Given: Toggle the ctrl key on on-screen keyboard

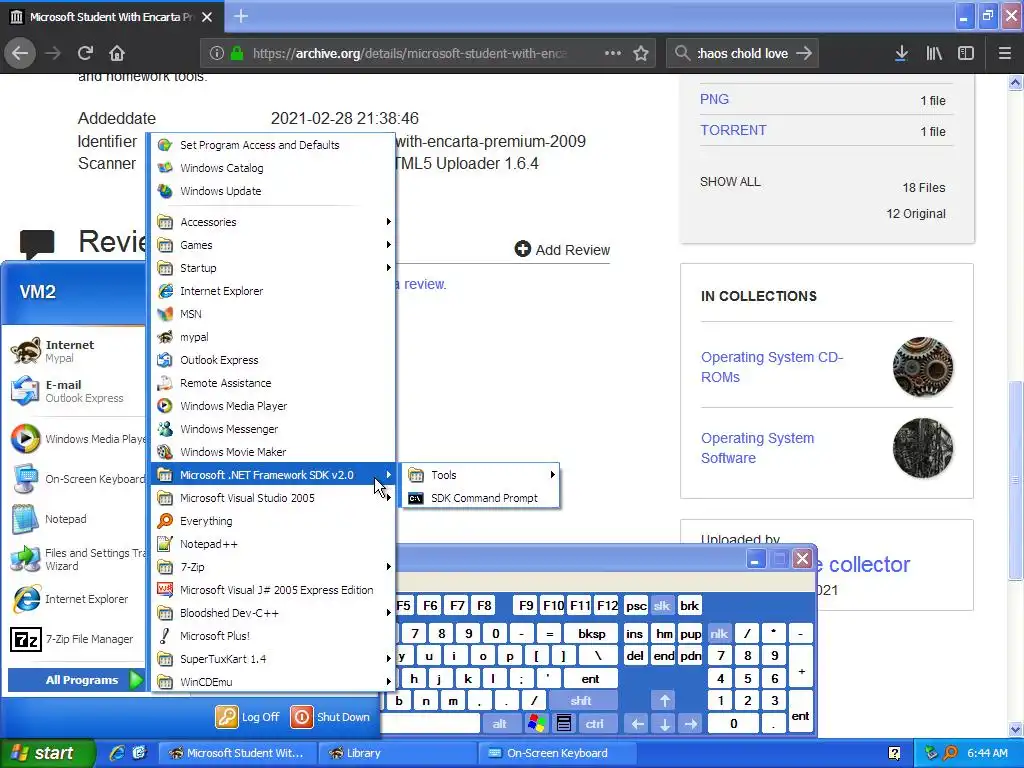Looking at the screenshot, I should pos(594,723).
